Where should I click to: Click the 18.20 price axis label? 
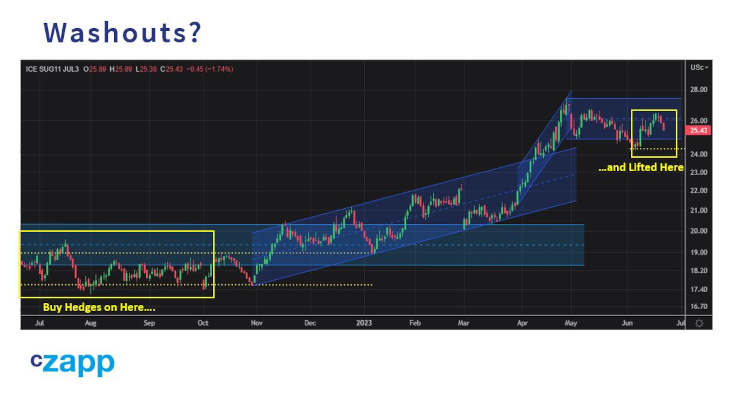pos(698,271)
